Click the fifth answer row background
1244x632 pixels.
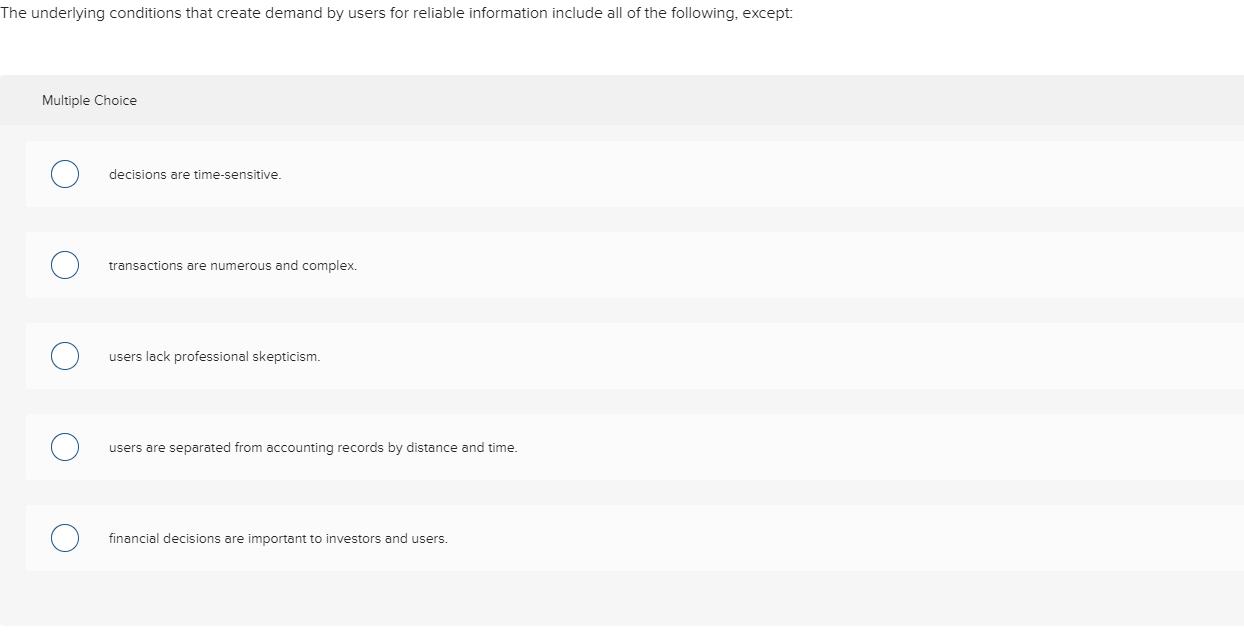tap(700, 538)
